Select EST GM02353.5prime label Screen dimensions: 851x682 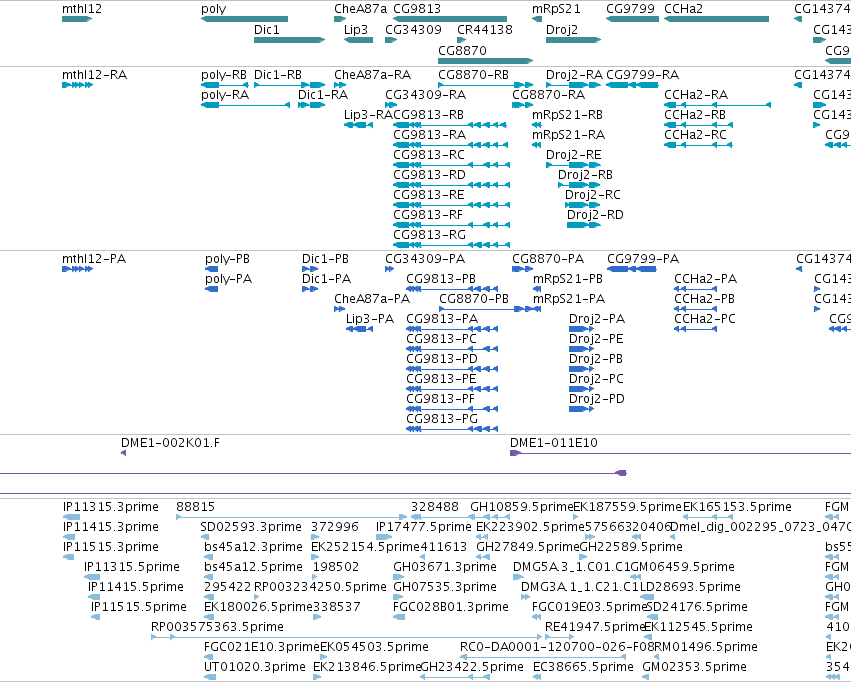694,666
